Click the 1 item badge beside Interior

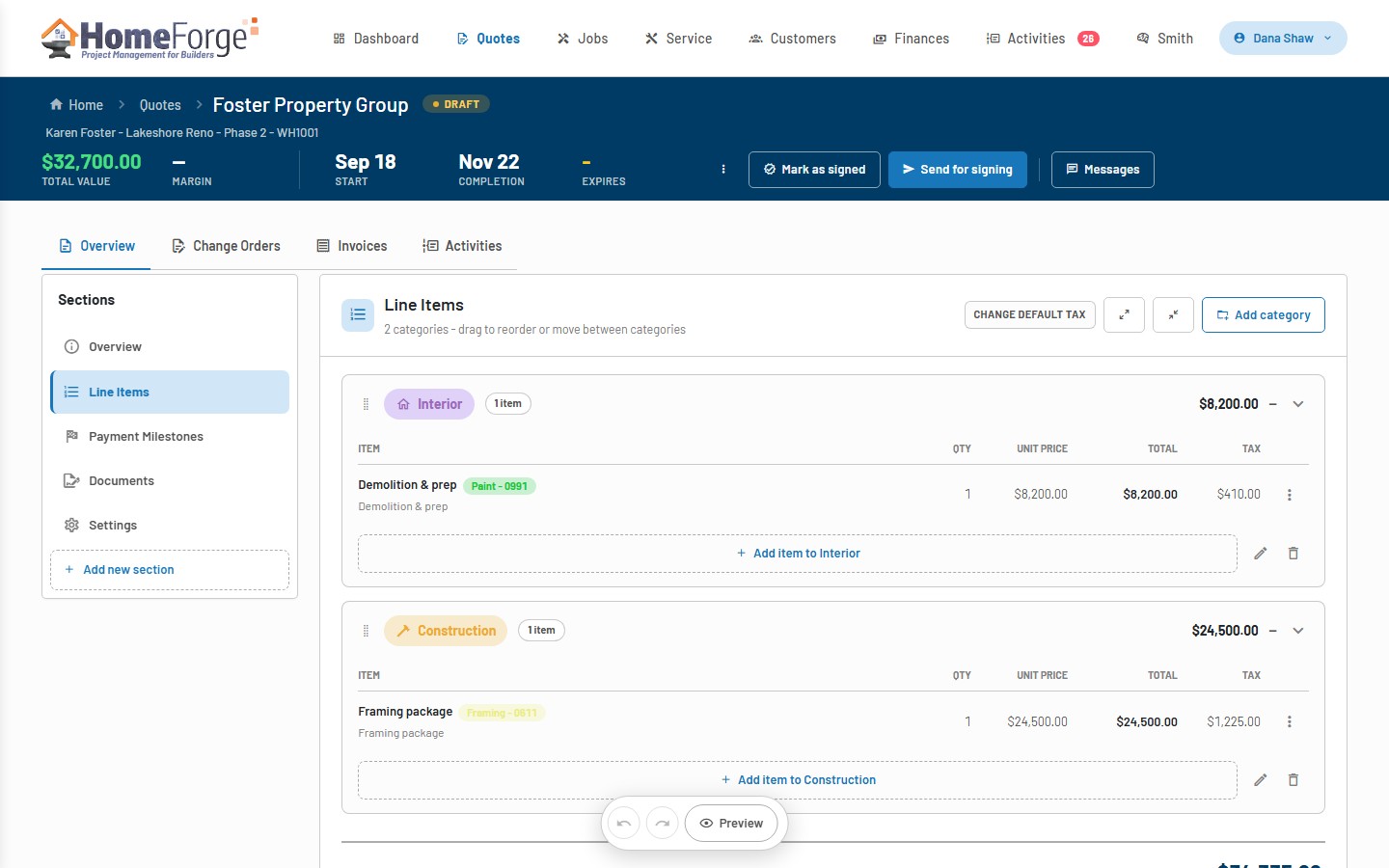pyautogui.click(x=507, y=404)
